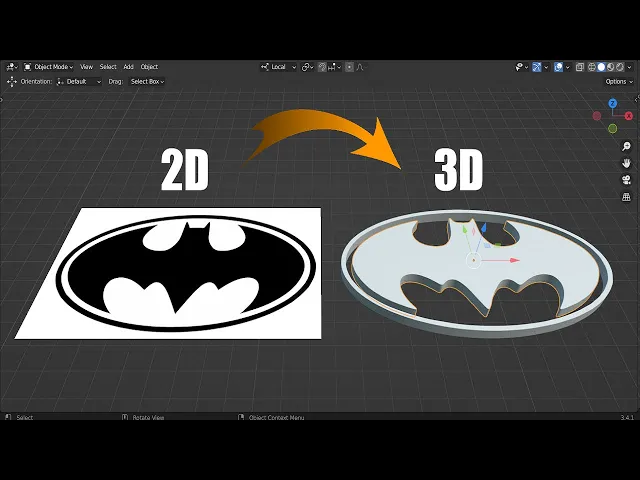640x480 pixels.
Task: Open the Orientation Default dropdown
Action: click(79, 82)
